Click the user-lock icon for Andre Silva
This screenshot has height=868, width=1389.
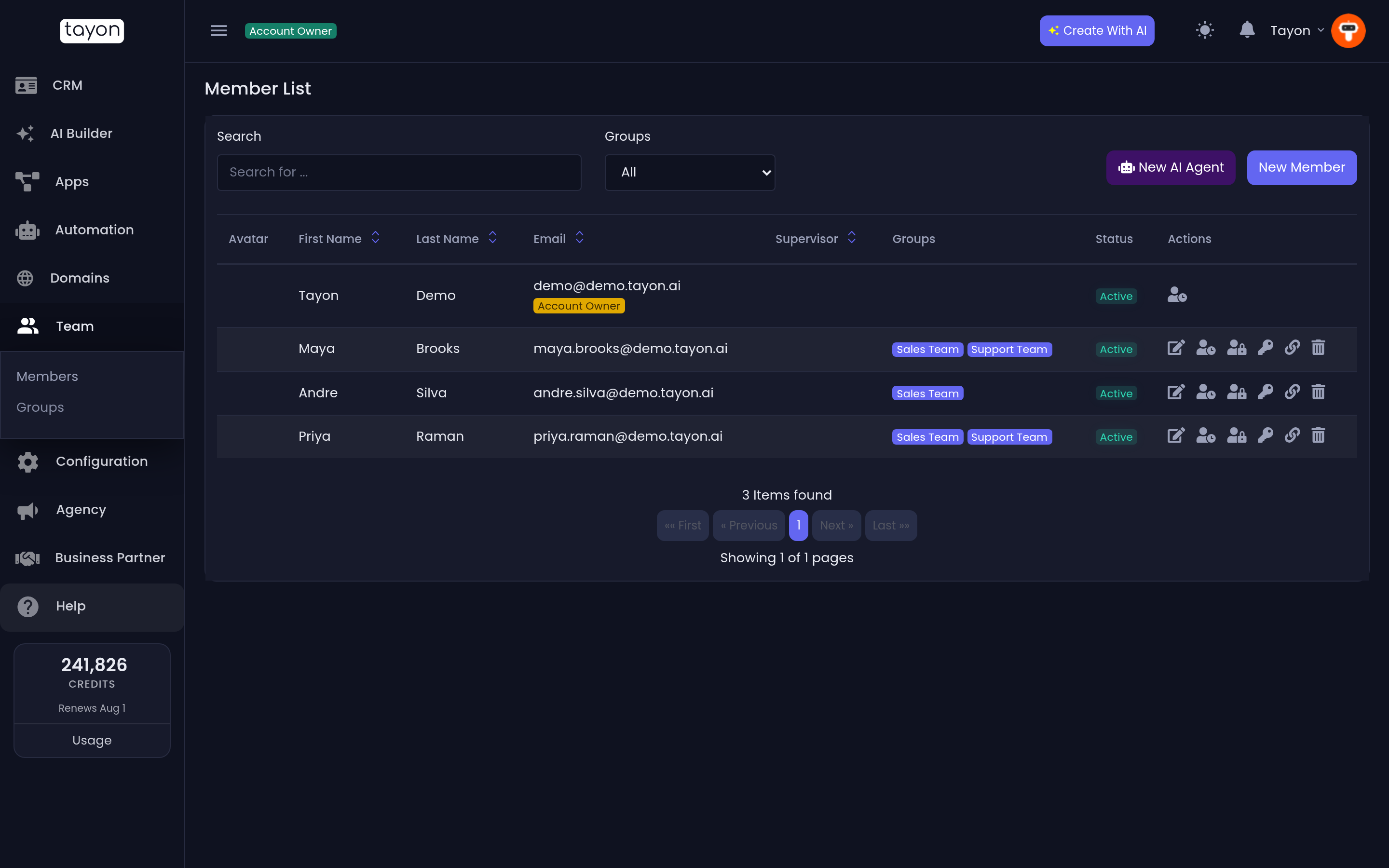(x=1236, y=392)
